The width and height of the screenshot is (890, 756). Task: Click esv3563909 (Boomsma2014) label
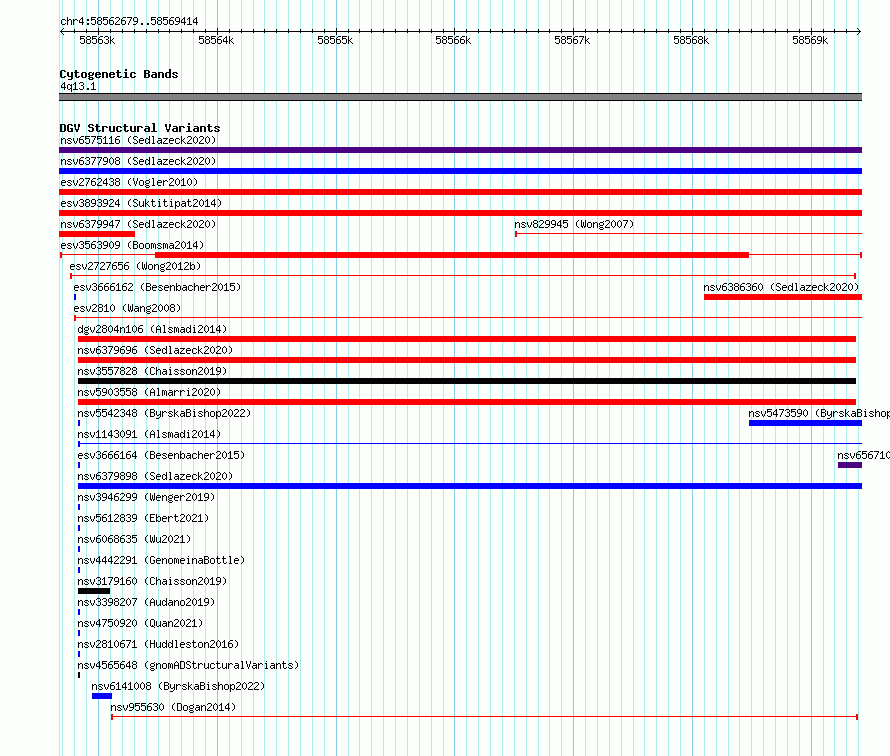[x=132, y=245]
